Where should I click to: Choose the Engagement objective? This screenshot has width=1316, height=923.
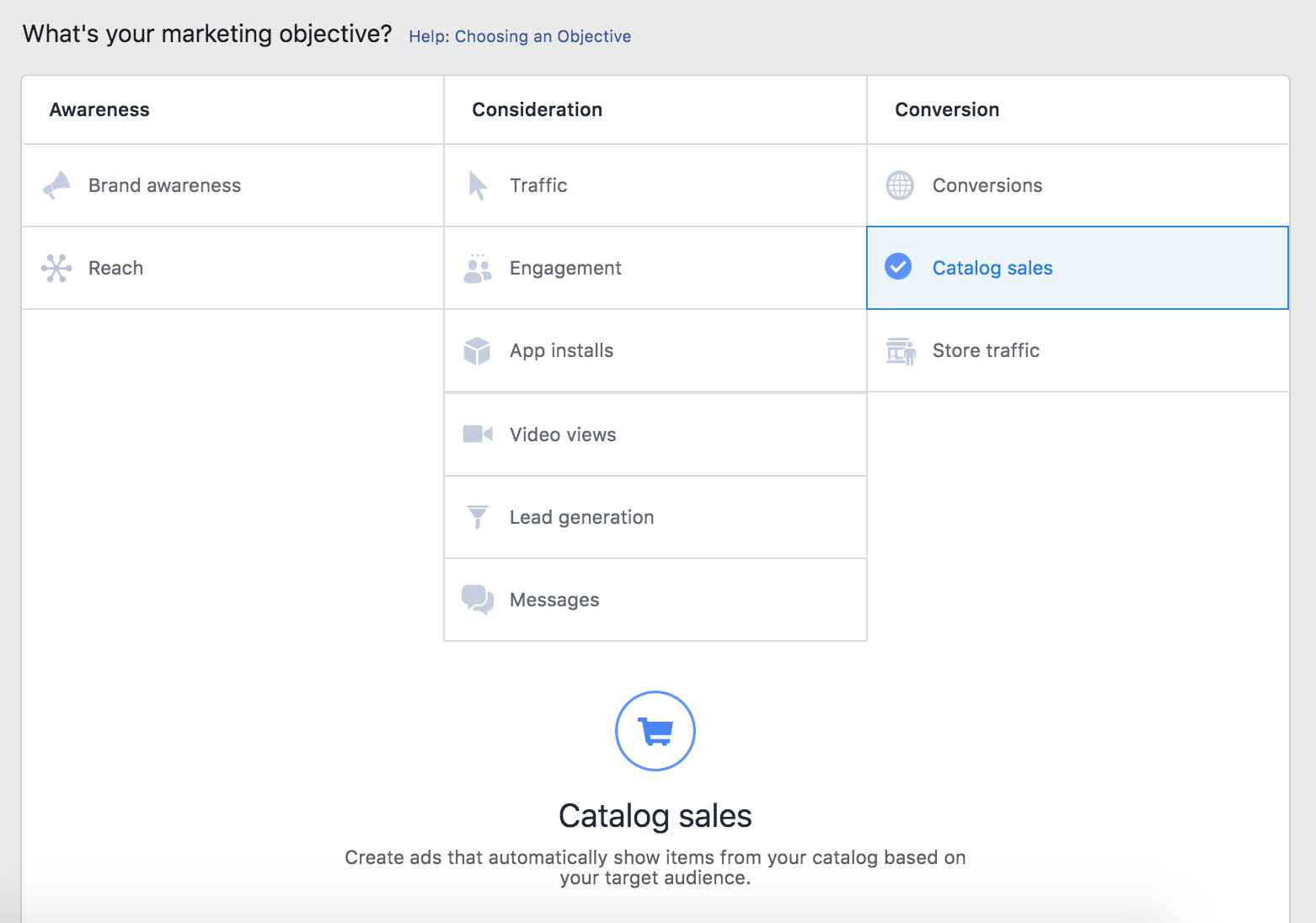(x=565, y=268)
